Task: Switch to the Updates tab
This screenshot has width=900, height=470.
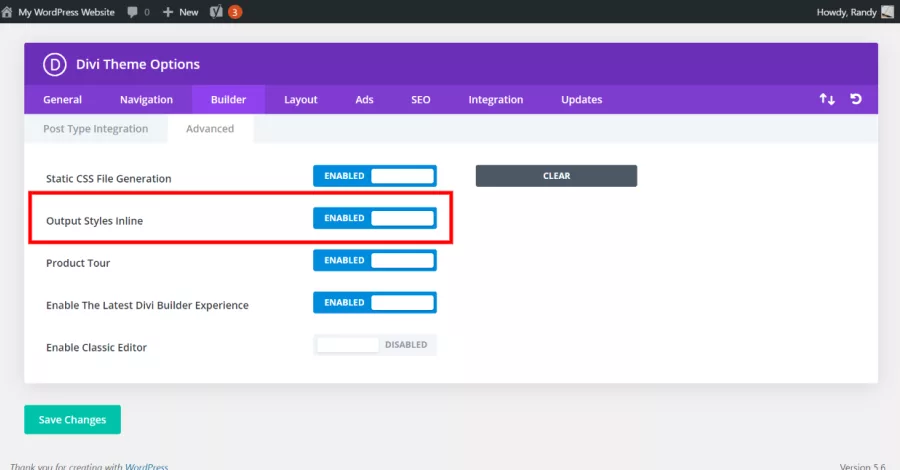Action: point(581,99)
